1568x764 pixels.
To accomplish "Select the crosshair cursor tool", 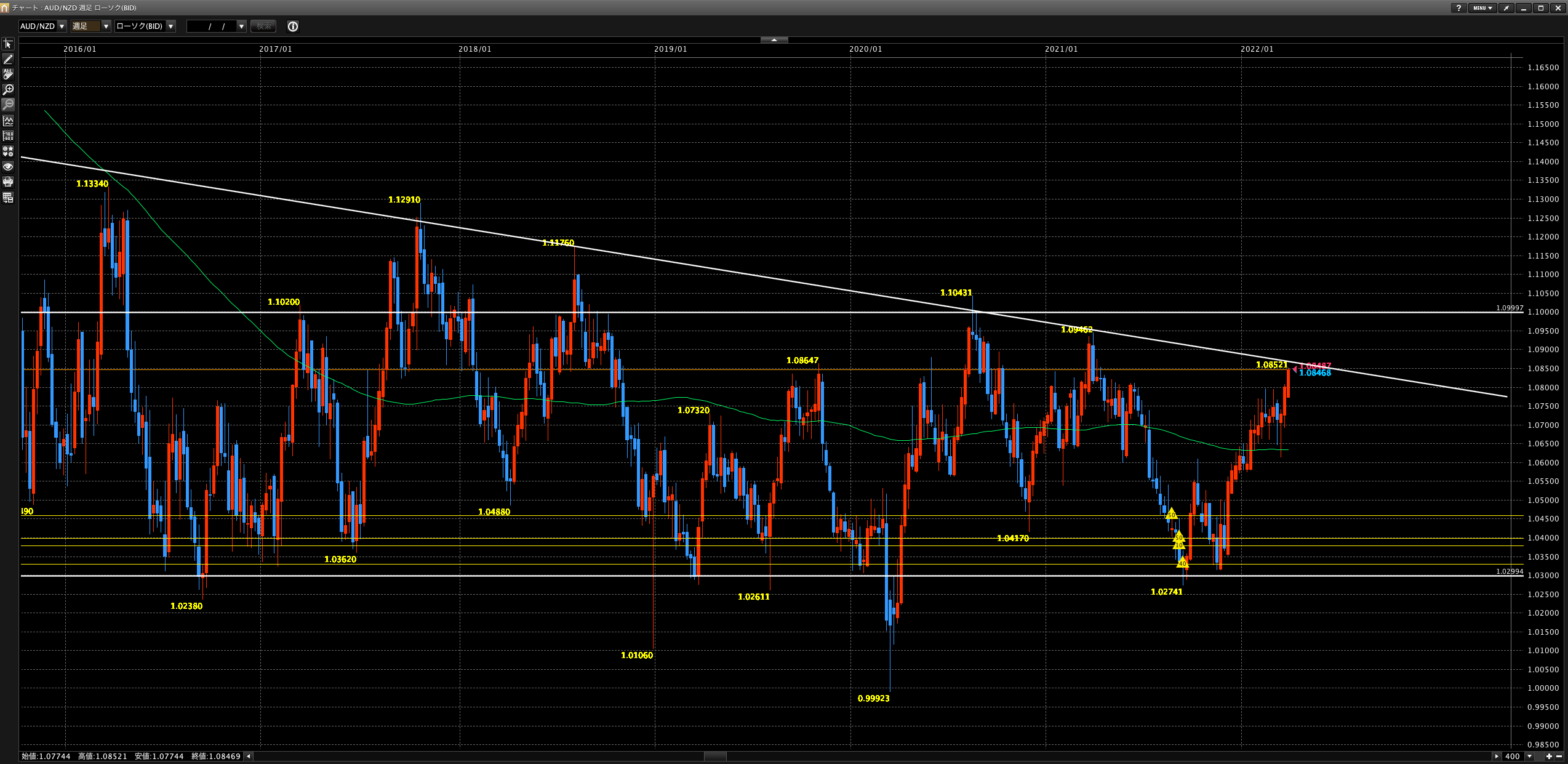I will pos(8,44).
